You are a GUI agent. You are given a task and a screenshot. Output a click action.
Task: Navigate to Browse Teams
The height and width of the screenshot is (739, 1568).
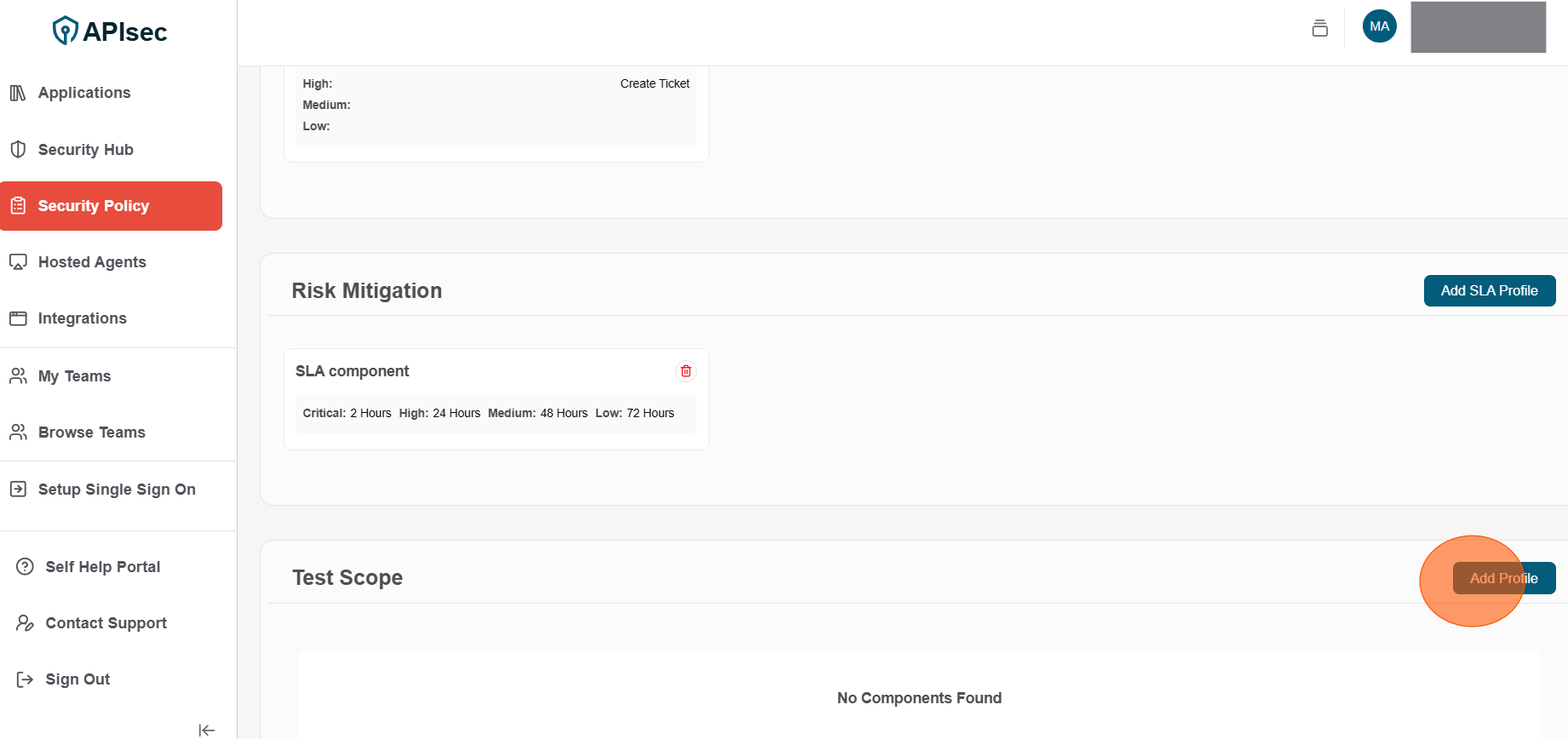tap(91, 433)
